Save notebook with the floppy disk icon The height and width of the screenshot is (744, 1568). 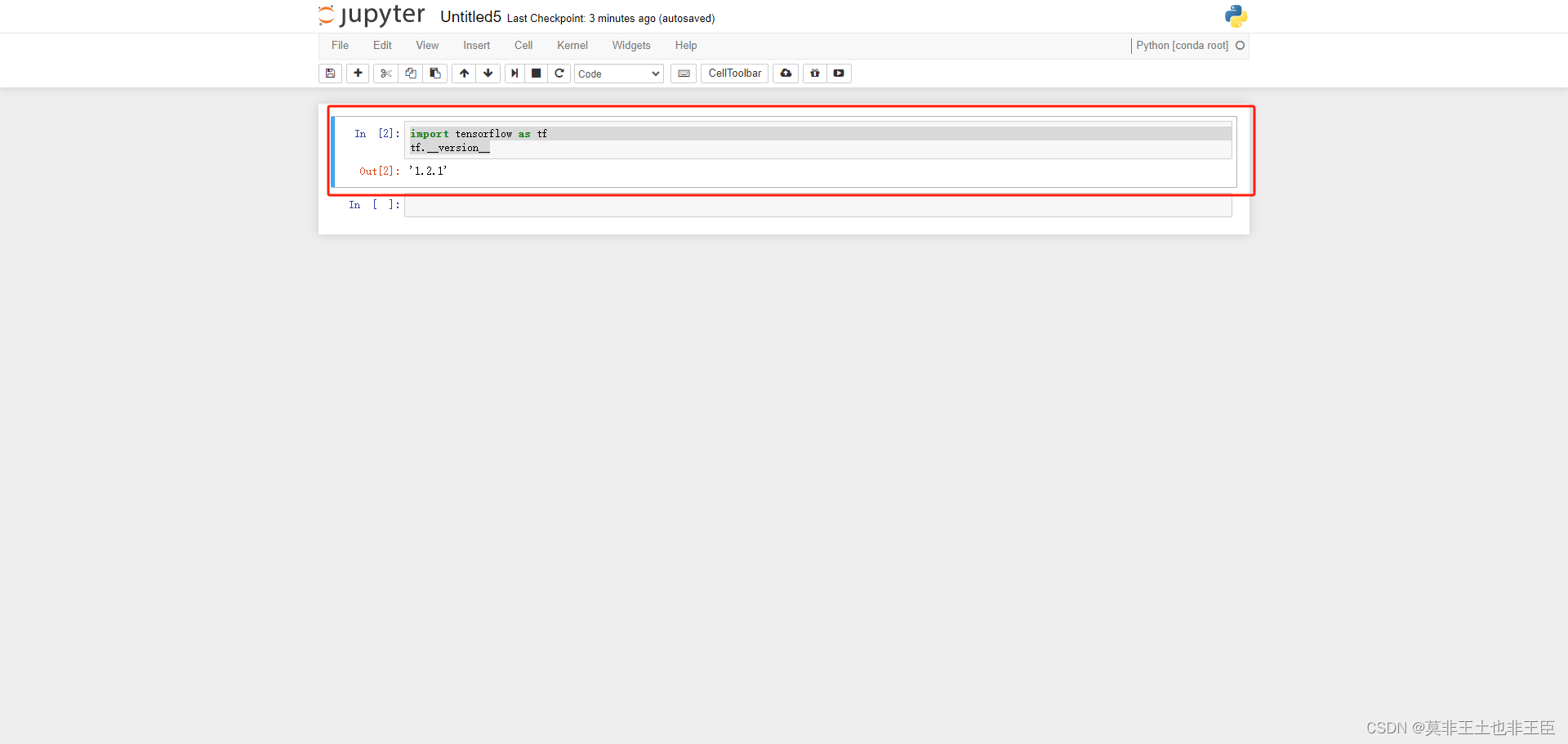(330, 74)
